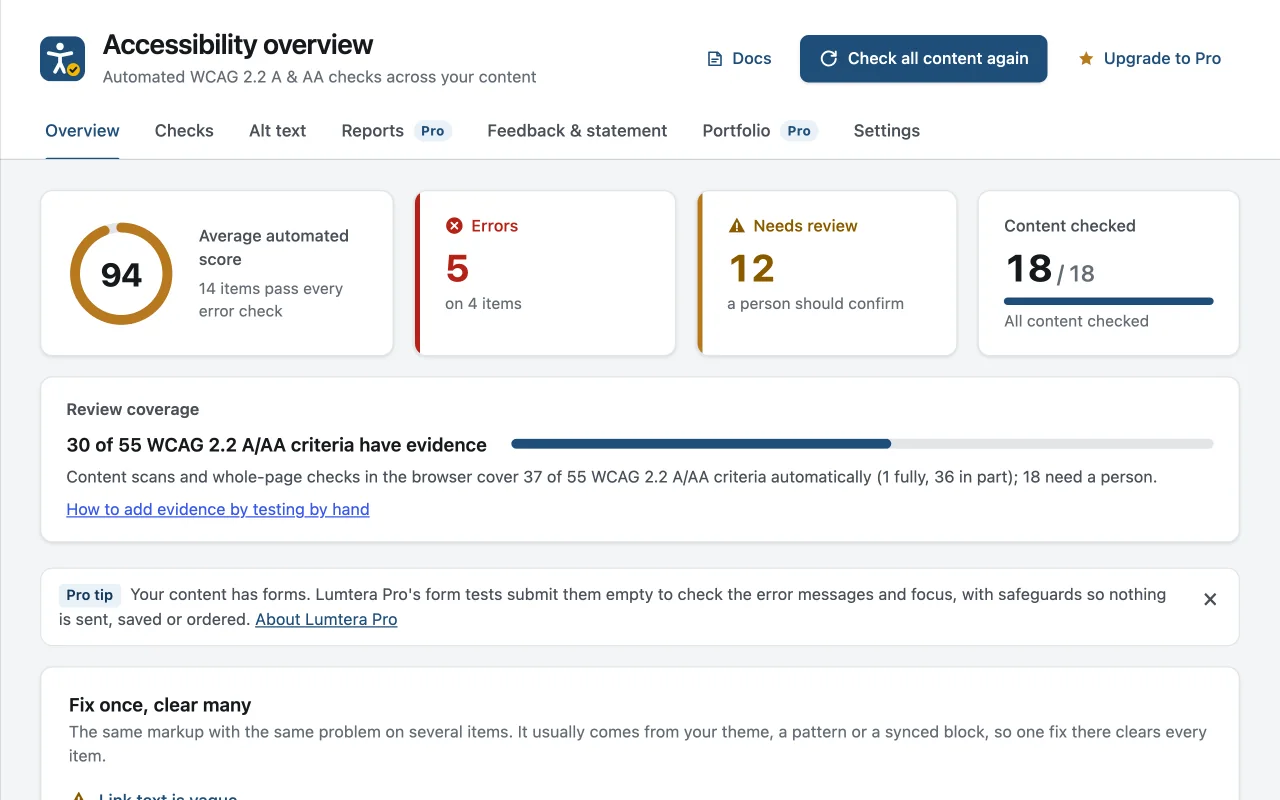Follow the About Lumtera Pro link
This screenshot has width=1280, height=800.
(x=326, y=619)
